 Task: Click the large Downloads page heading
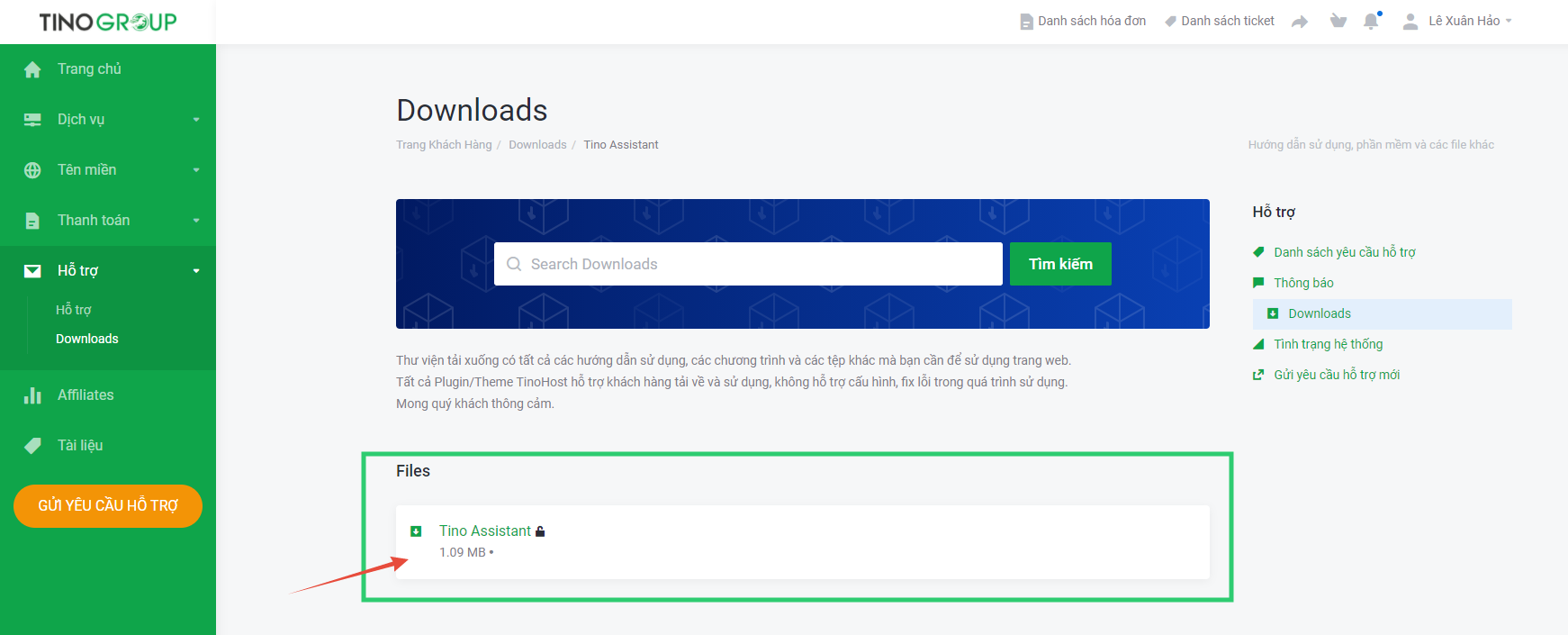[472, 110]
